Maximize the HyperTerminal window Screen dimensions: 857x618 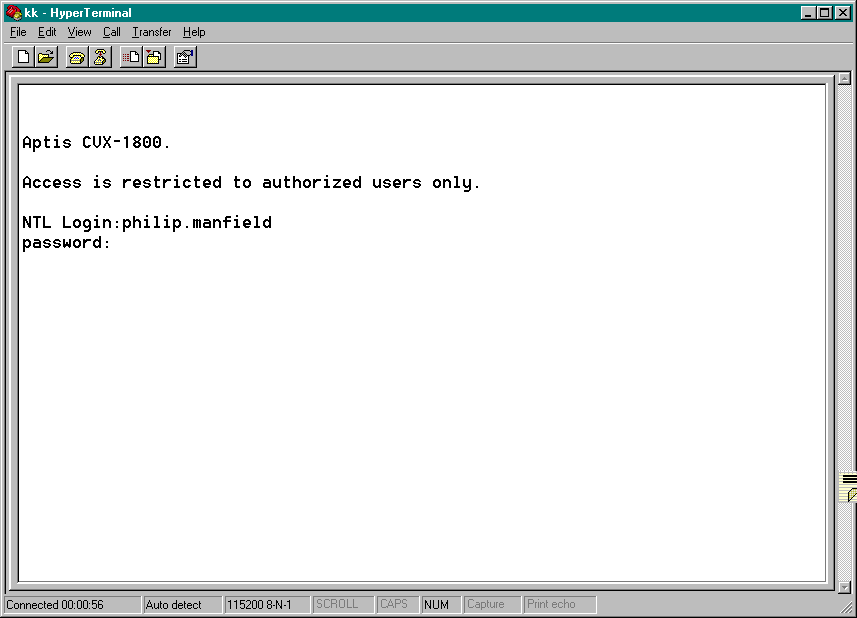825,12
